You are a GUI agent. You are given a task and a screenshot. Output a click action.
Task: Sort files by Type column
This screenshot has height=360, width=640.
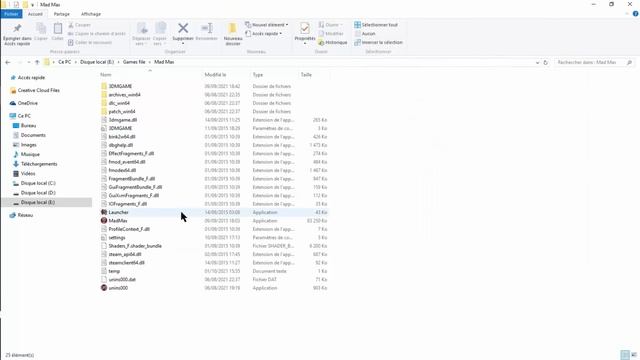click(x=258, y=75)
